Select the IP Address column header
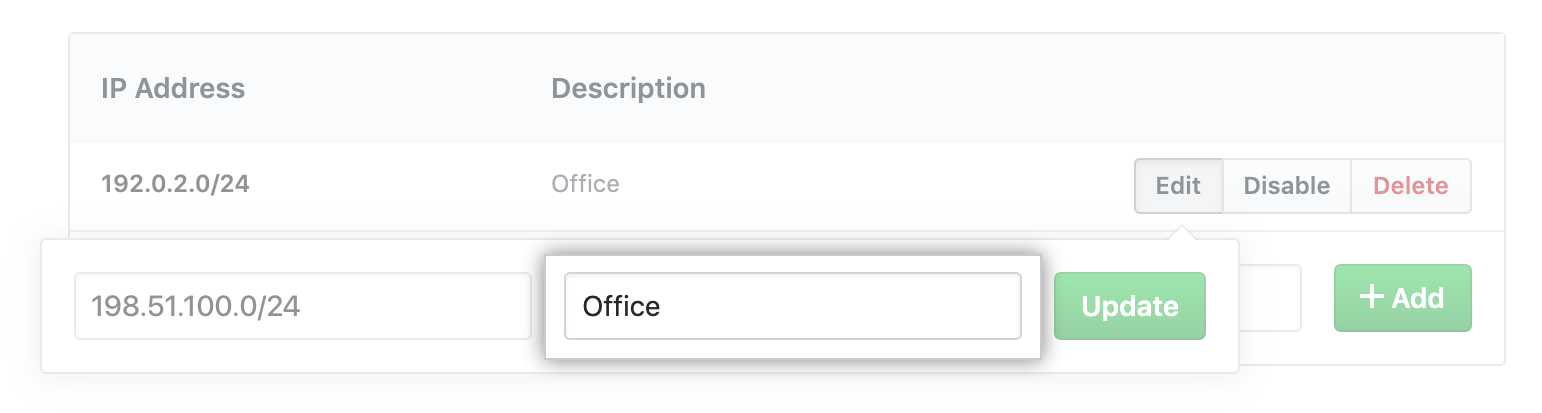The height and width of the screenshot is (413, 1542). click(x=173, y=88)
